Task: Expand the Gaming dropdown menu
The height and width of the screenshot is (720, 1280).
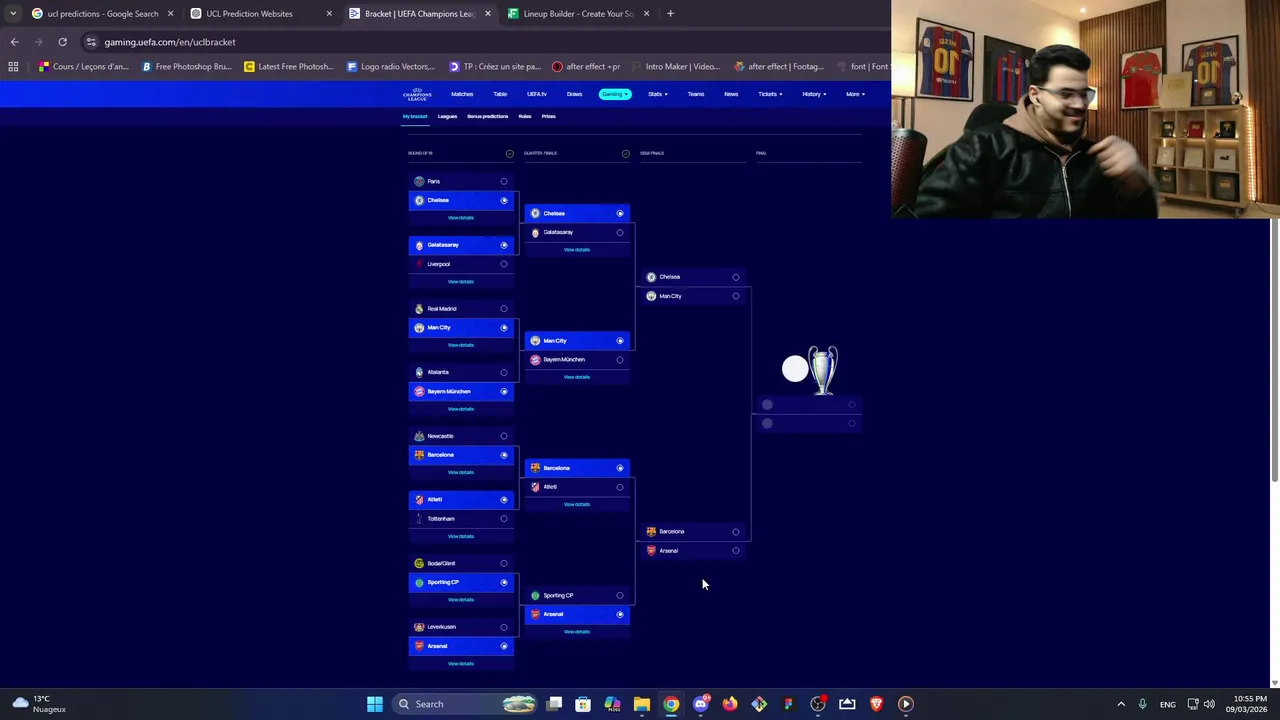Action: 615,94
